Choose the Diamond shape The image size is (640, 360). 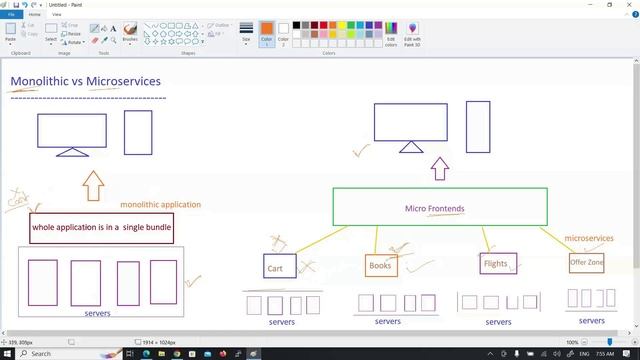coord(155,34)
